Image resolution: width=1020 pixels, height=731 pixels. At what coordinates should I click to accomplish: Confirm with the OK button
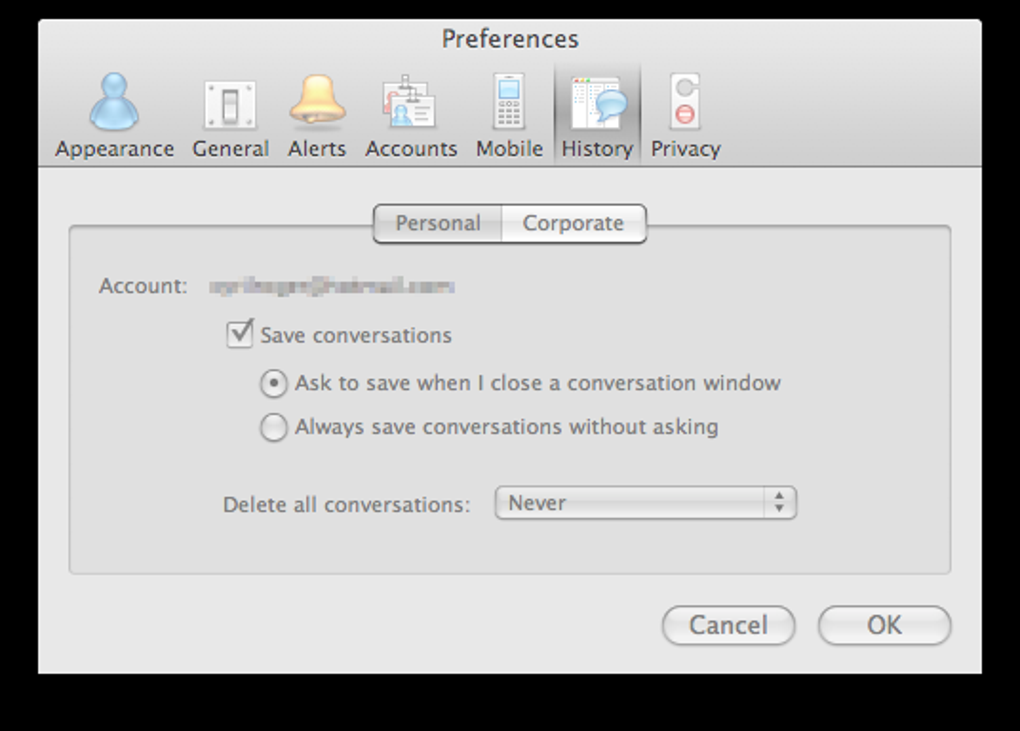click(x=884, y=626)
